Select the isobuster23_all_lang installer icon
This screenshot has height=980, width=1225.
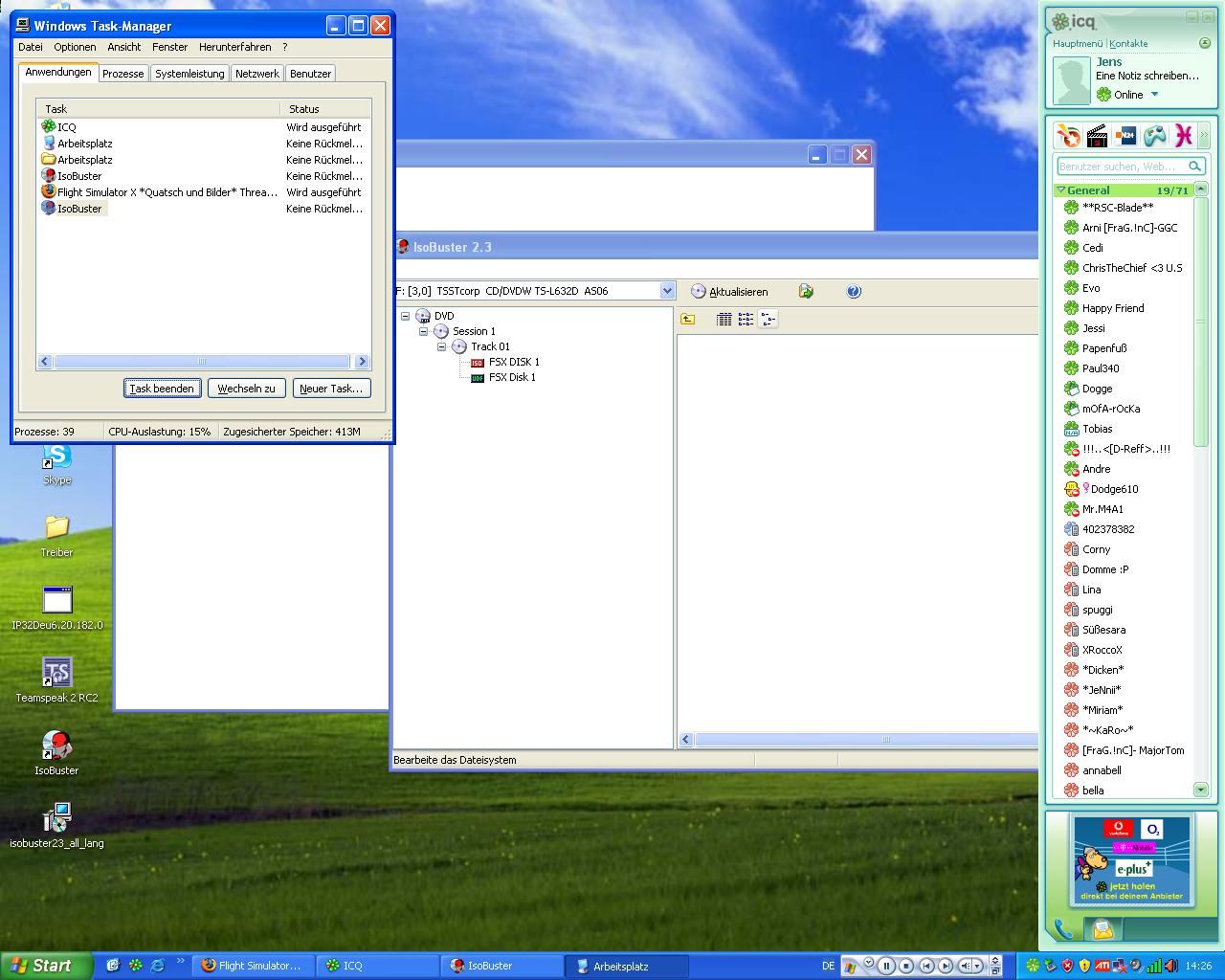click(x=57, y=826)
